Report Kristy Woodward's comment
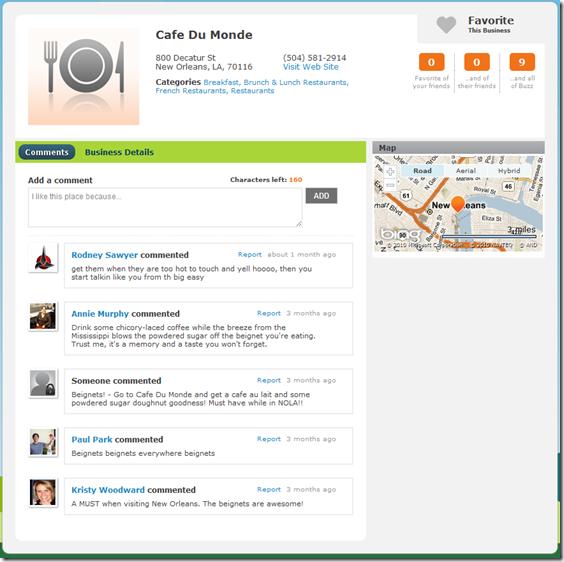 (x=269, y=489)
